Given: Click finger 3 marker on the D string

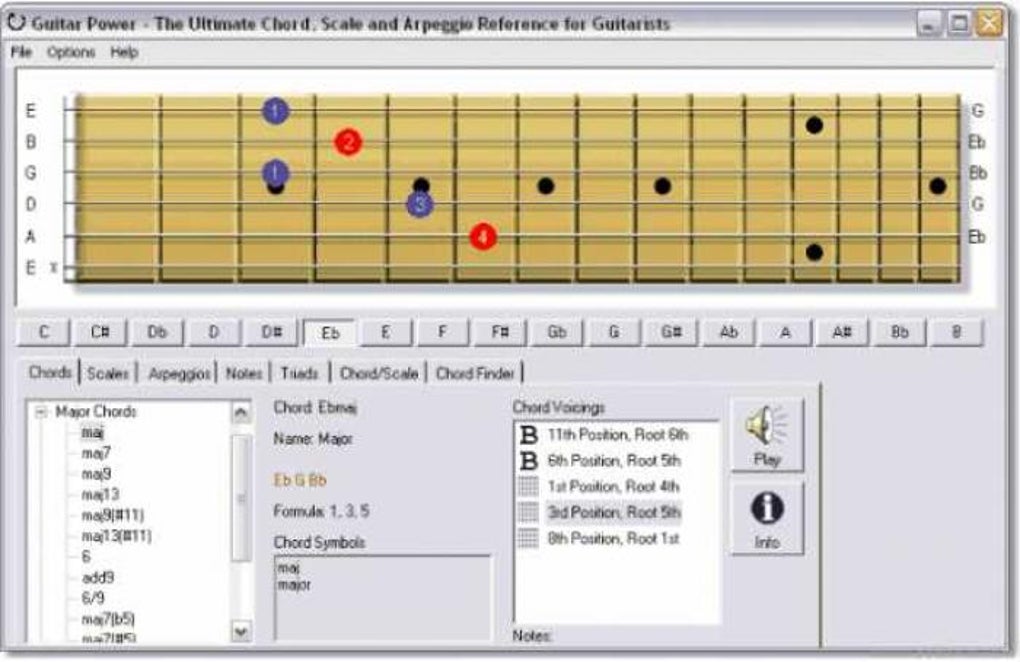Looking at the screenshot, I should coord(420,205).
